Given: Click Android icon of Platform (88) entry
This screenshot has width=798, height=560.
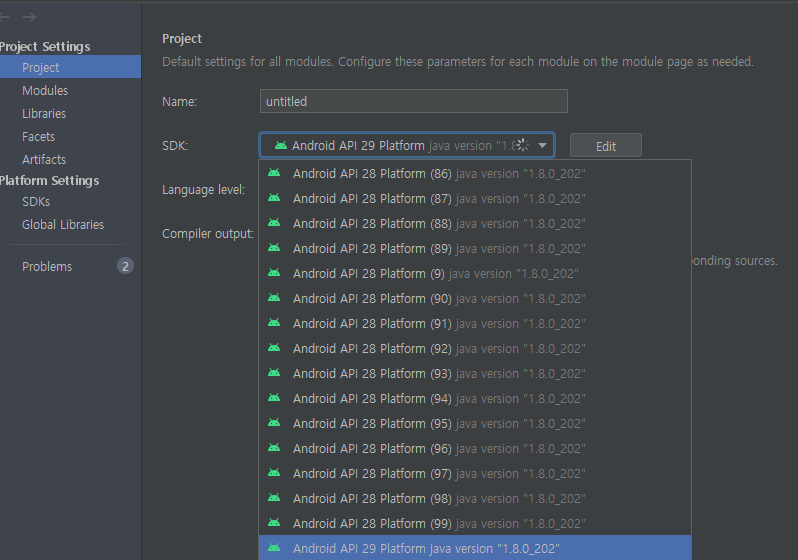Looking at the screenshot, I should [274, 222].
